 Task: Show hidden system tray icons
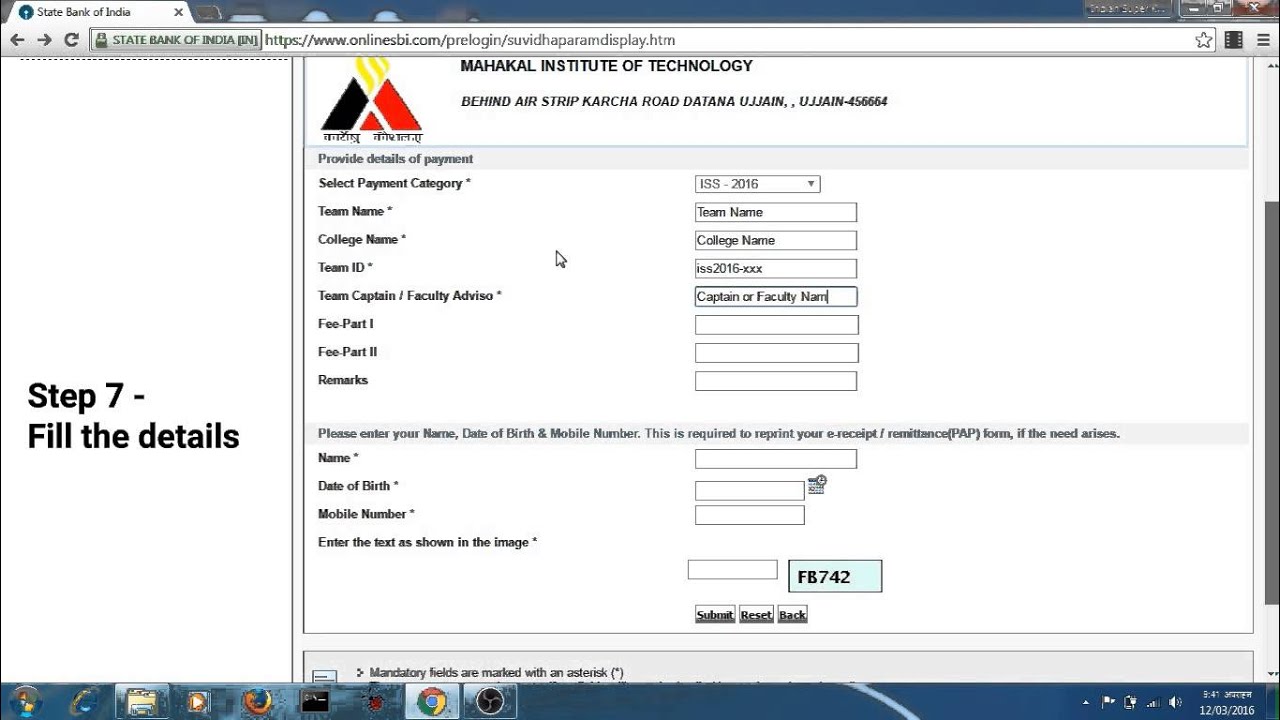pyautogui.click(x=1086, y=702)
